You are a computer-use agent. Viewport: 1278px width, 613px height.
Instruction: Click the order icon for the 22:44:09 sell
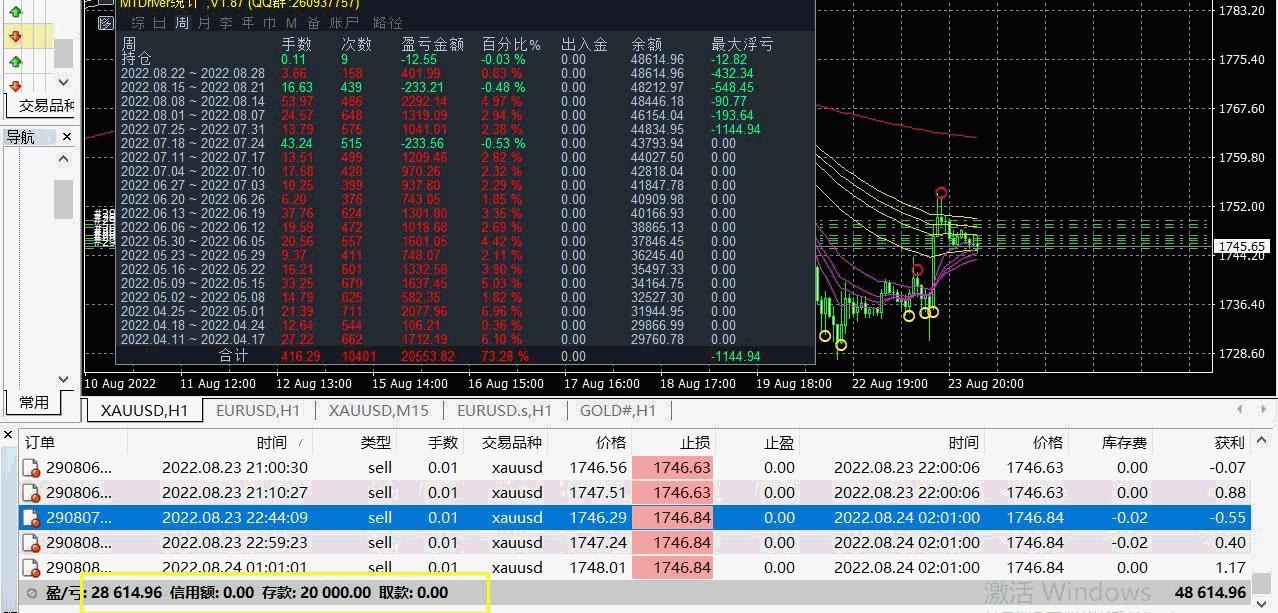click(32, 518)
